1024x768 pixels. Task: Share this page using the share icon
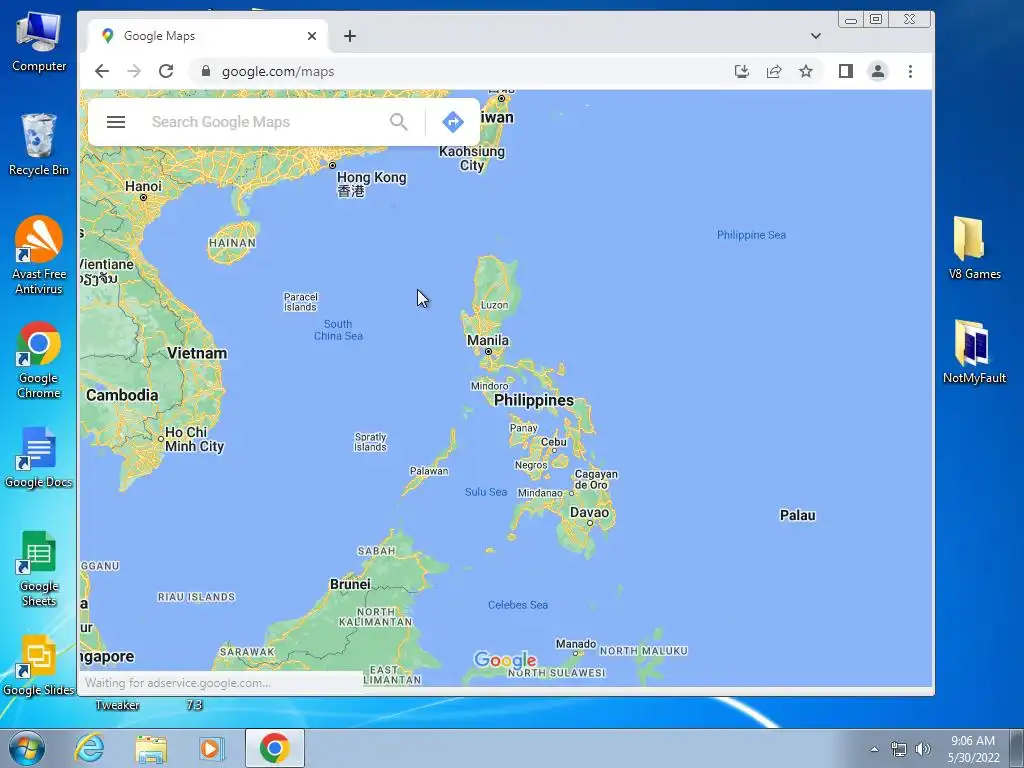click(x=774, y=71)
